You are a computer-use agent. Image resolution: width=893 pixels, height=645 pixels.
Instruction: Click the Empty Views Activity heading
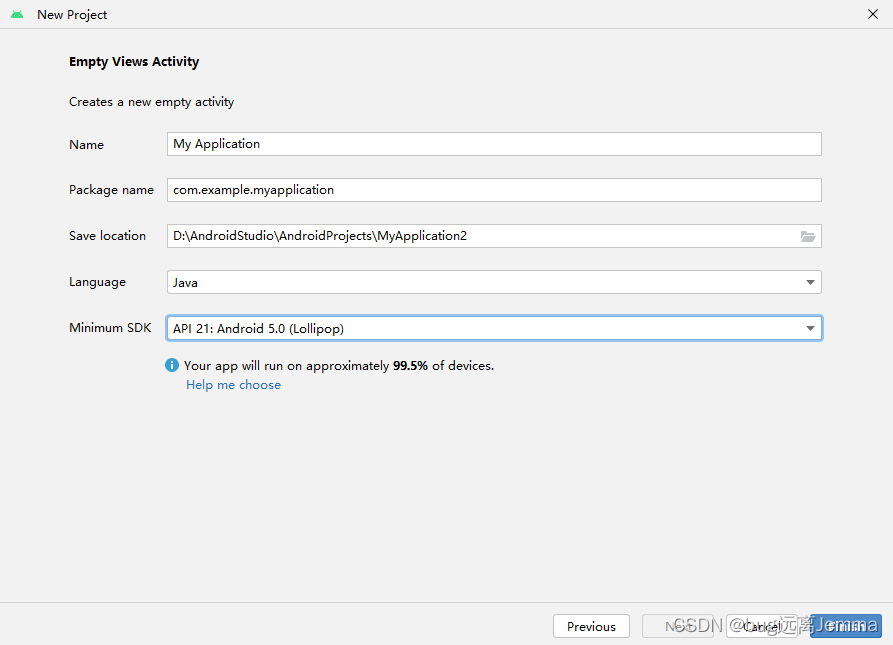(134, 61)
